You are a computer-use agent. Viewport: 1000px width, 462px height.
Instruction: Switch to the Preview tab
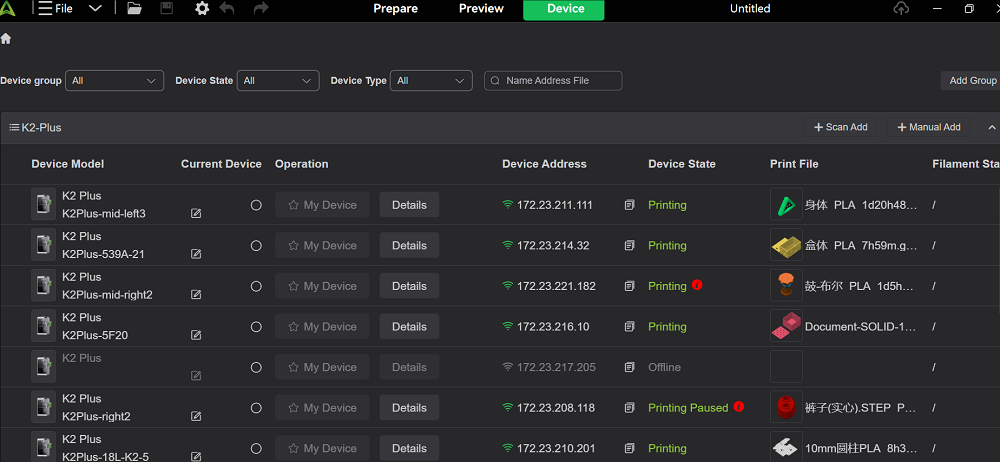click(481, 9)
